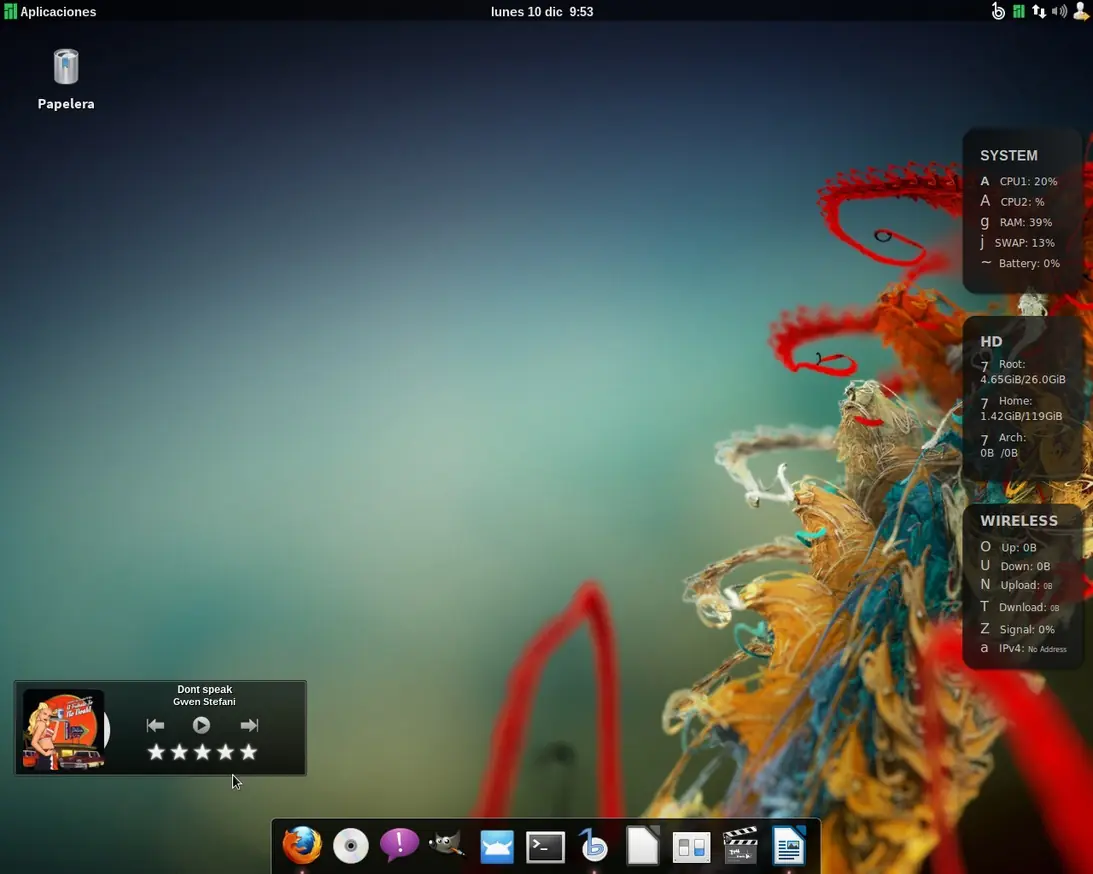Open the terminal from the dock
This screenshot has height=874, width=1093.
coord(545,847)
